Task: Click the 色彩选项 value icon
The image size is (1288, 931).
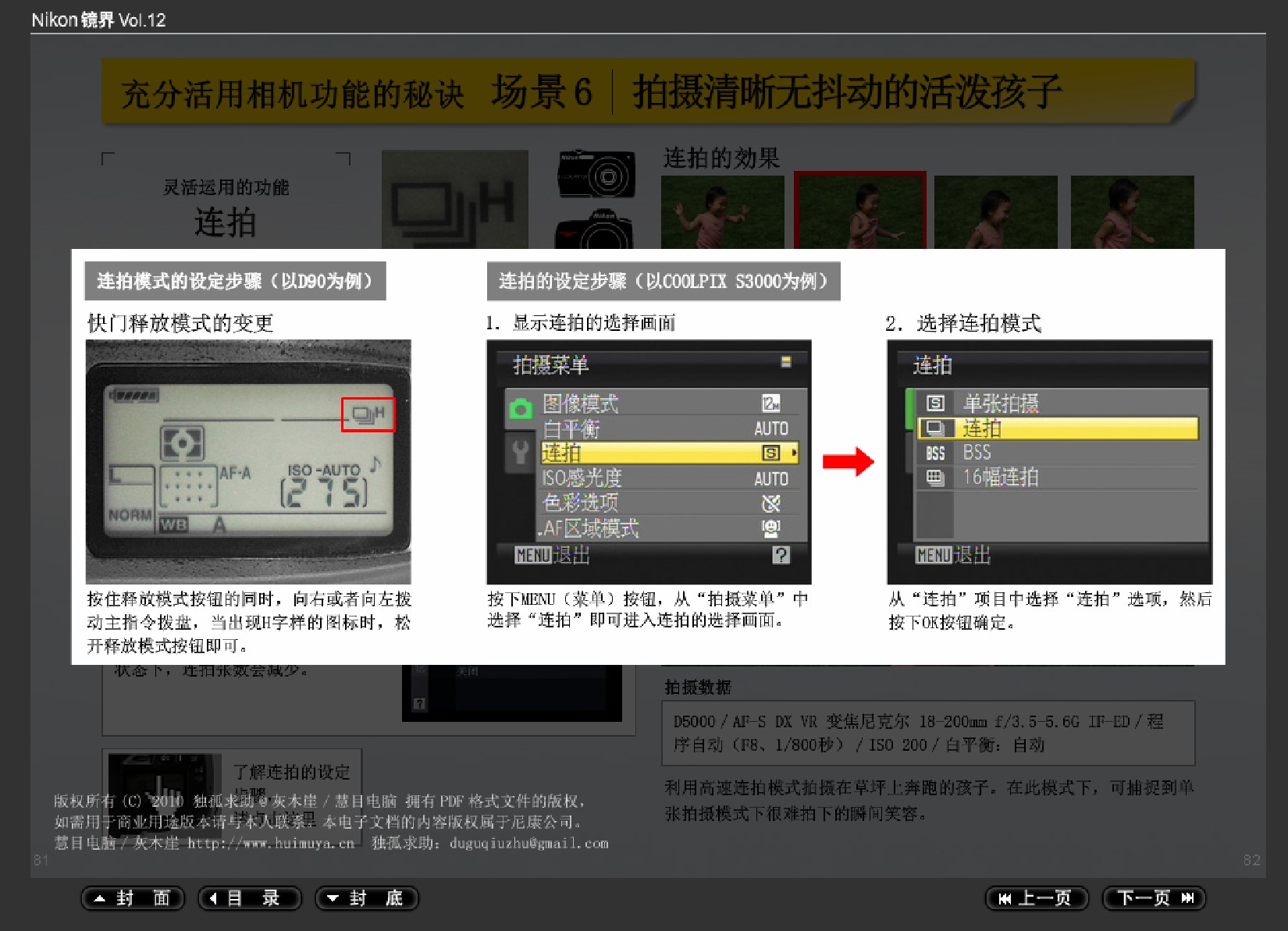Action: click(770, 503)
